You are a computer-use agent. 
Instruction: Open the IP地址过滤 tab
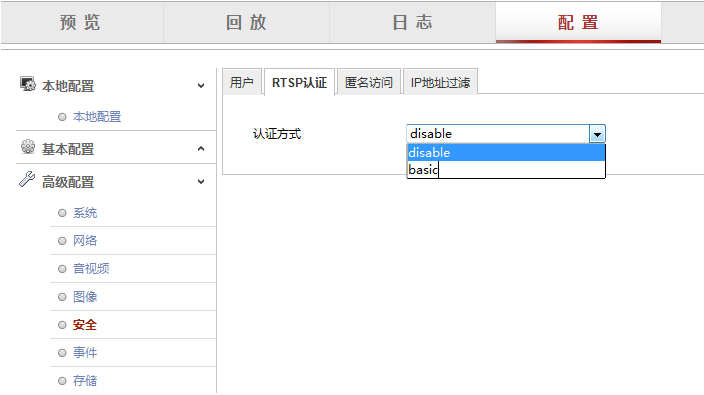(x=440, y=82)
